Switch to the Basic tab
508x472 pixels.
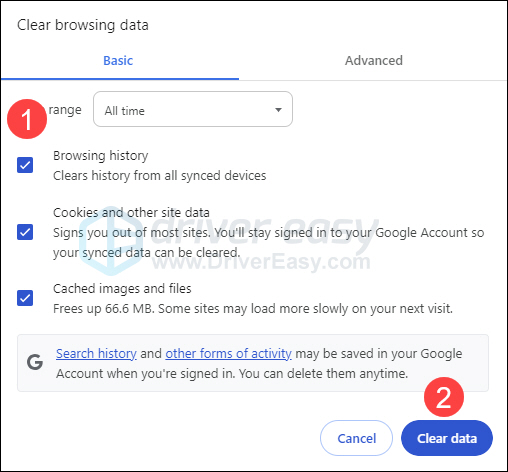118,61
